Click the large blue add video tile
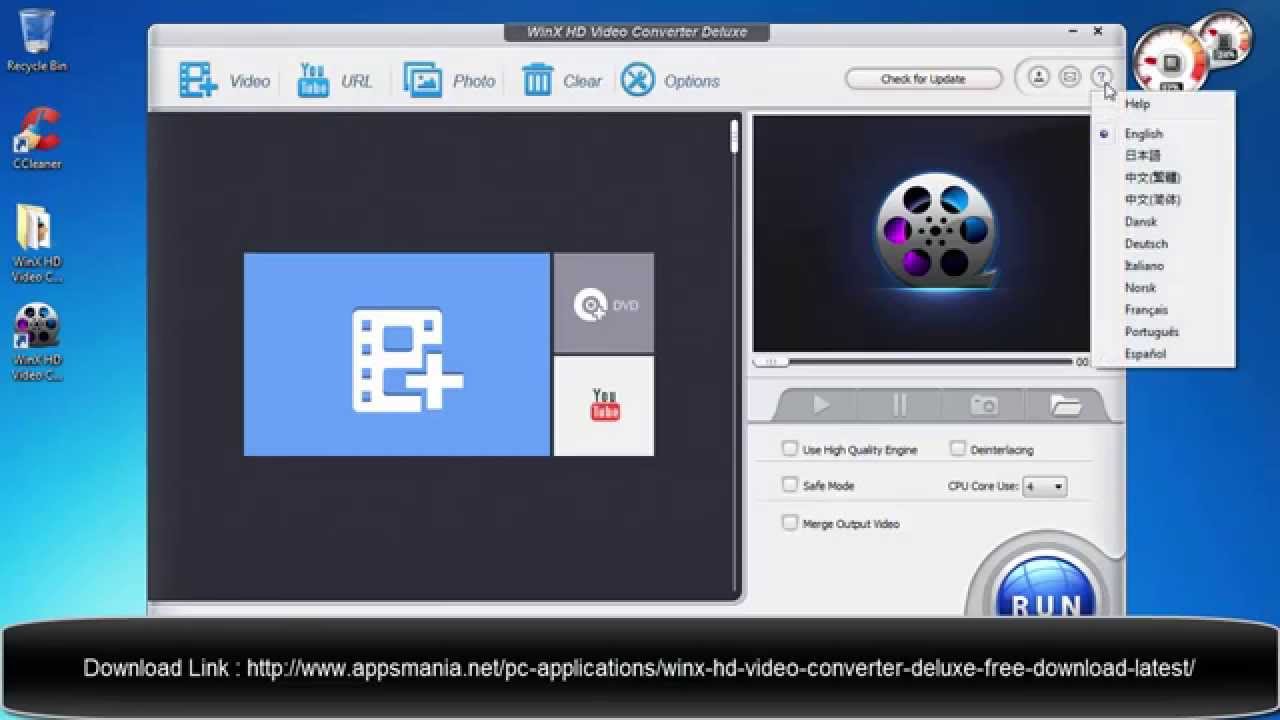The image size is (1280, 720). coord(397,355)
